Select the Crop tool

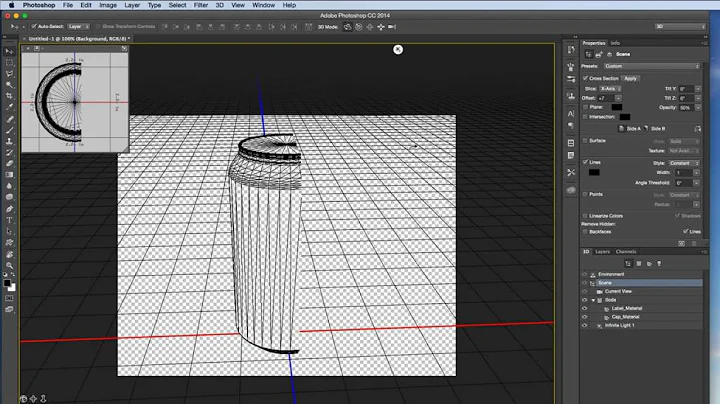pyautogui.click(x=9, y=96)
